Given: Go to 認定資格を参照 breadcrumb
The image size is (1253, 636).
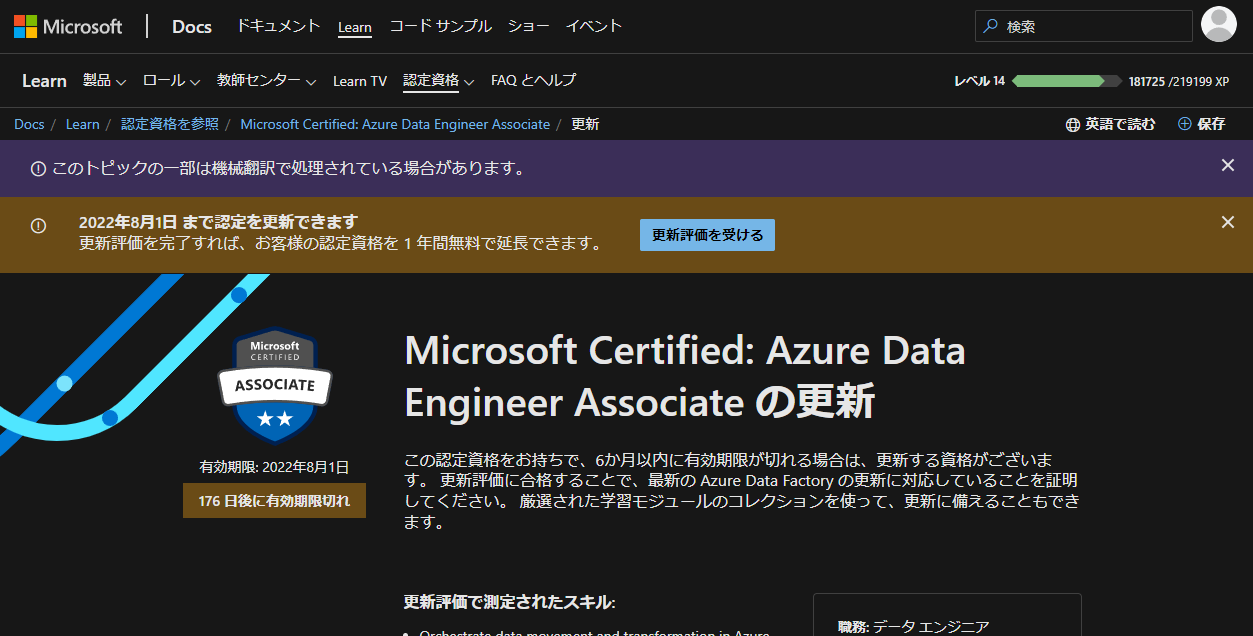Looking at the screenshot, I should (170, 124).
